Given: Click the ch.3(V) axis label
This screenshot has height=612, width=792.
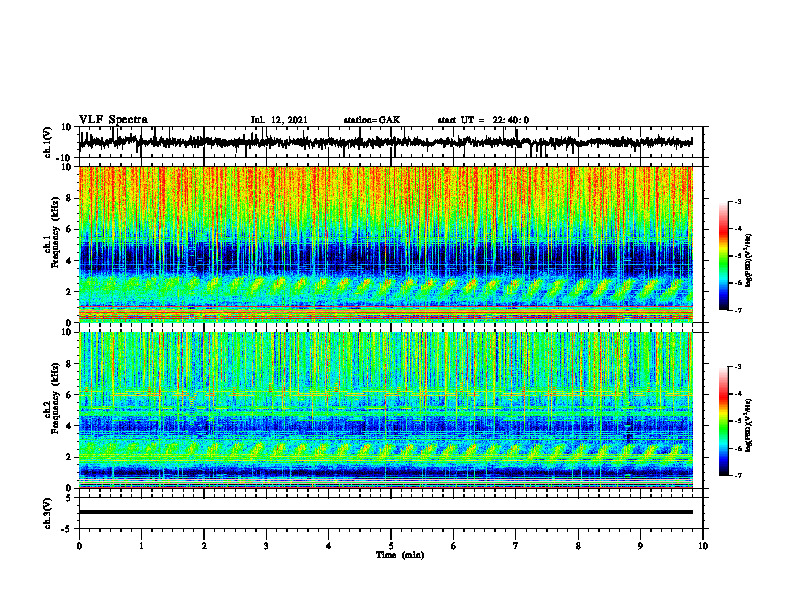Looking at the screenshot, I should coord(48,513).
